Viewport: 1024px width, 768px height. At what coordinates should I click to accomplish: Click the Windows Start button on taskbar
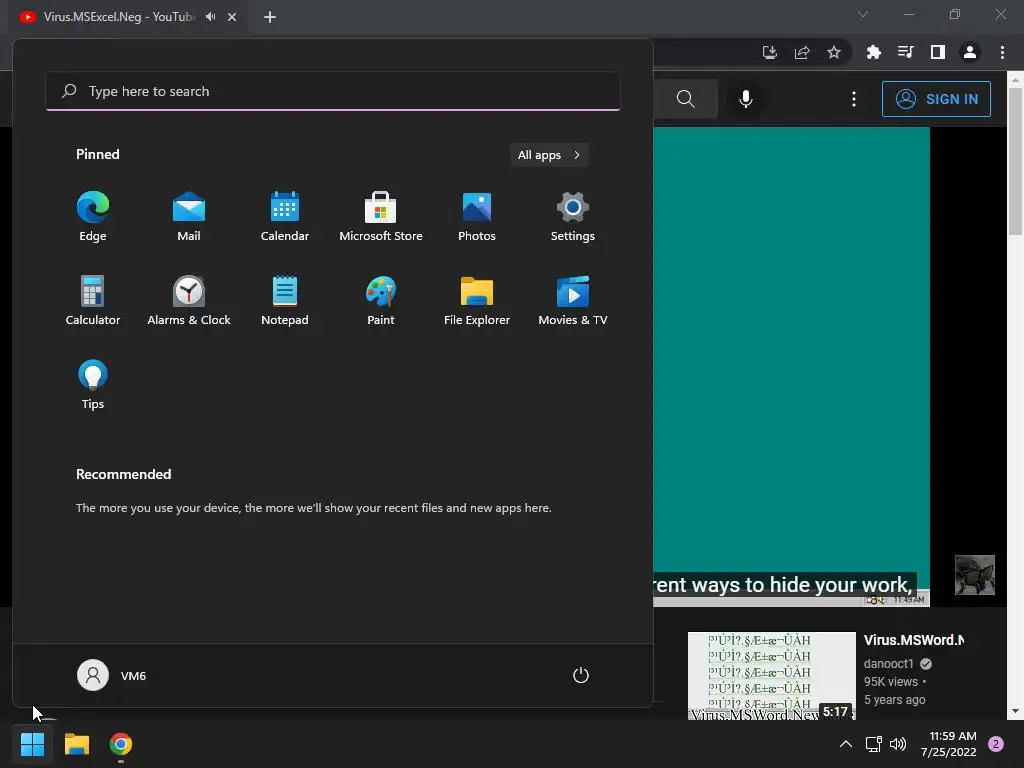click(x=32, y=744)
